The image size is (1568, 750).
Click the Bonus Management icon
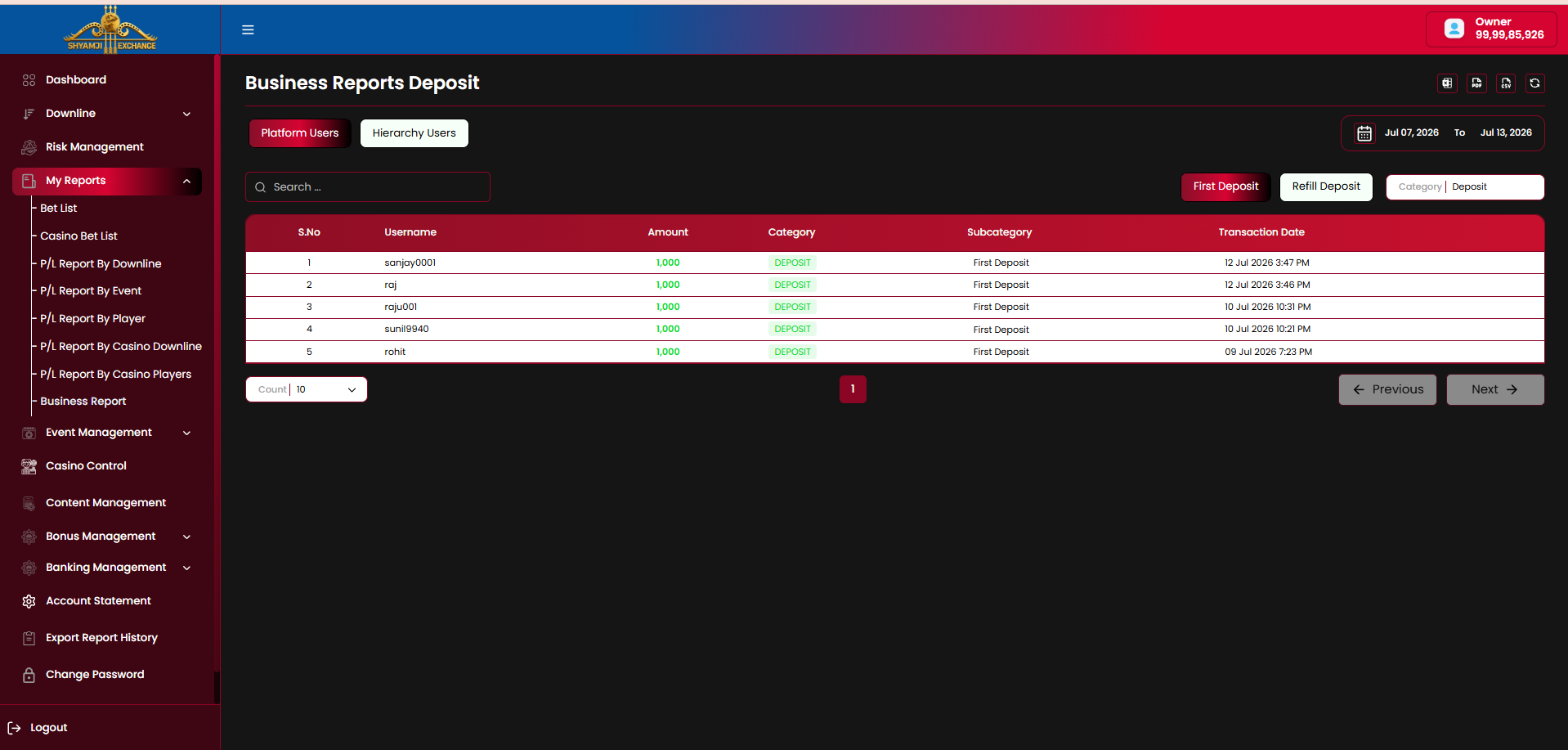29,537
